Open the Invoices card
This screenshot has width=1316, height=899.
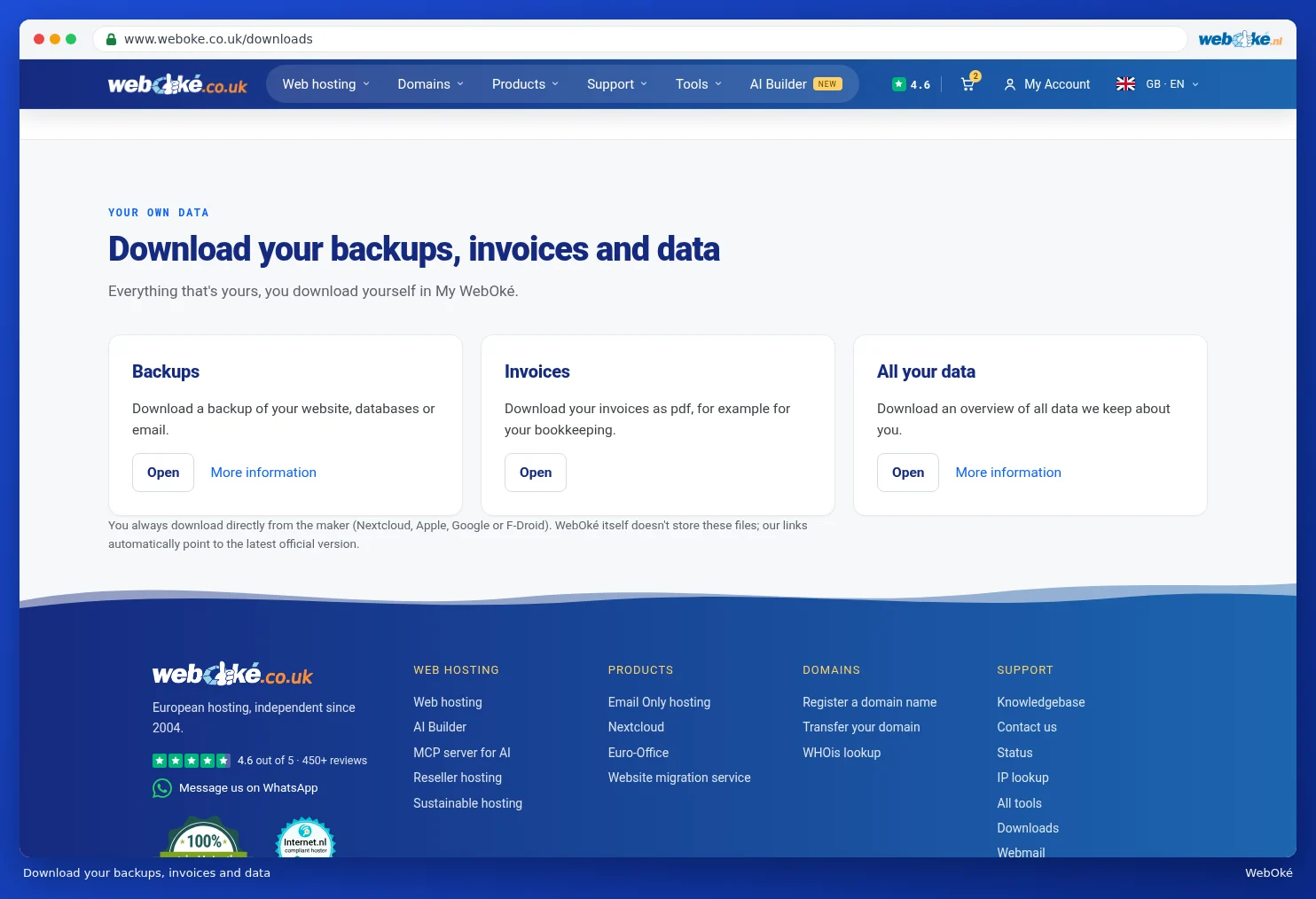pos(536,473)
